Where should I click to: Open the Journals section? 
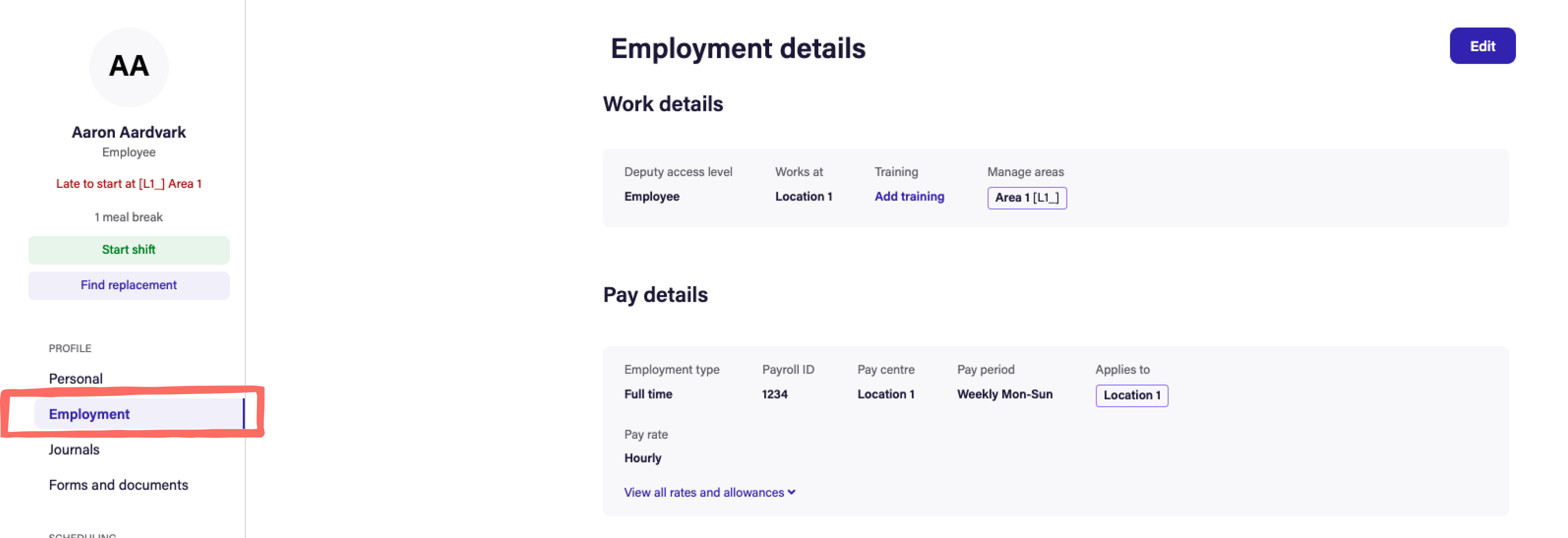pos(74,449)
